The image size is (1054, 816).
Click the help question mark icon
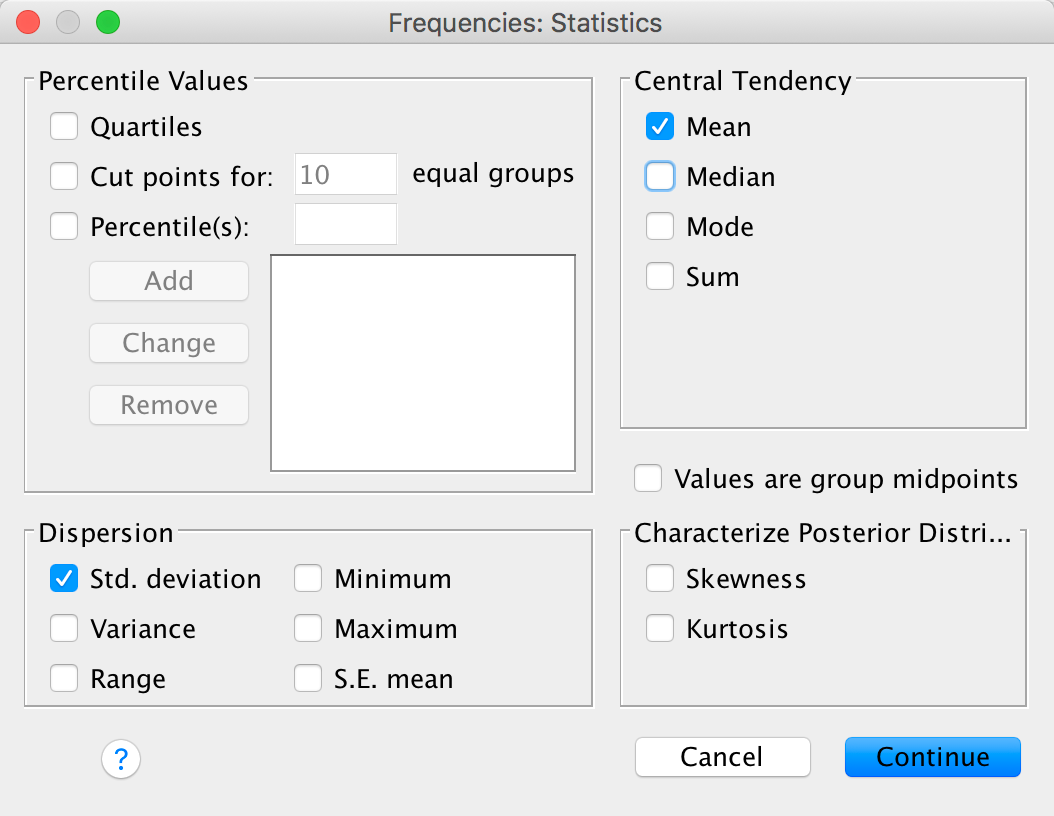click(x=121, y=759)
